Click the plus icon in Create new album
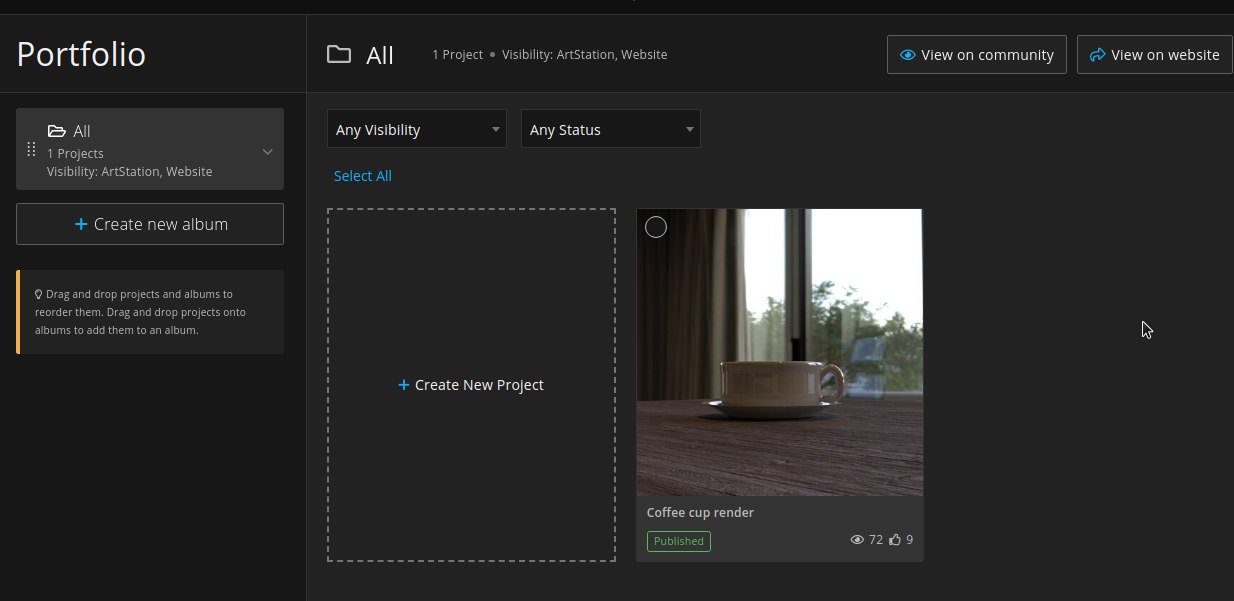 point(81,224)
